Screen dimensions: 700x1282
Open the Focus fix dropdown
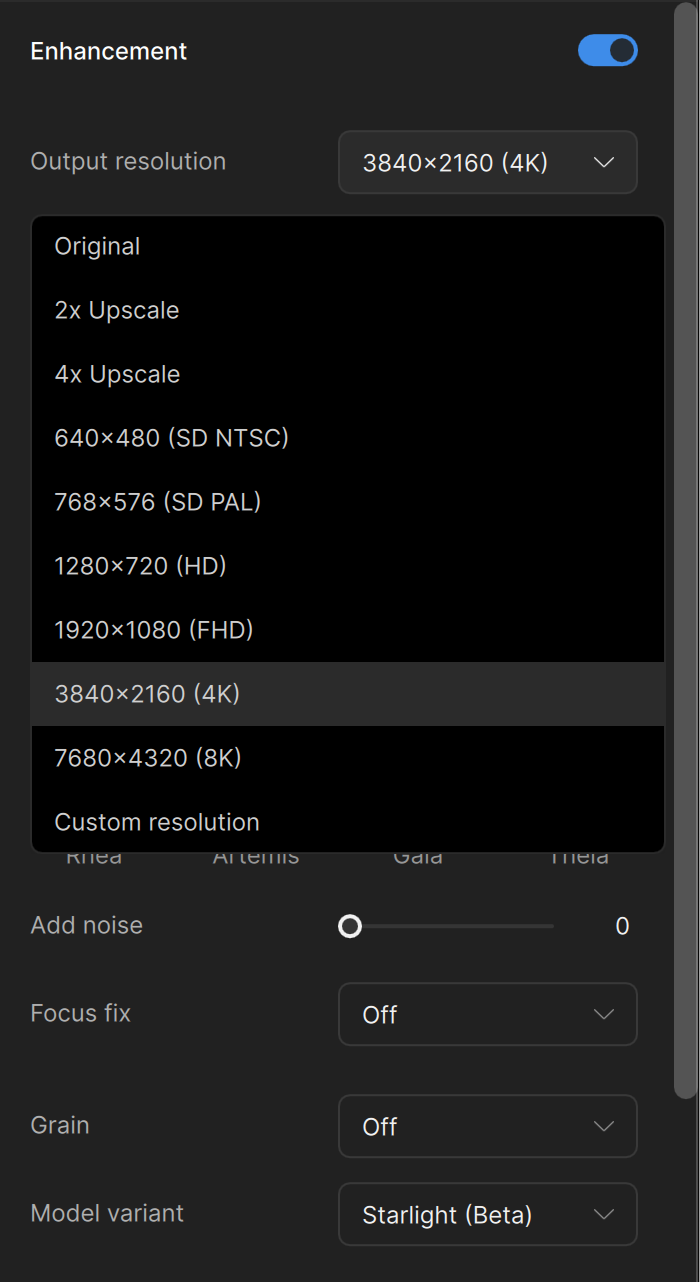487,1014
